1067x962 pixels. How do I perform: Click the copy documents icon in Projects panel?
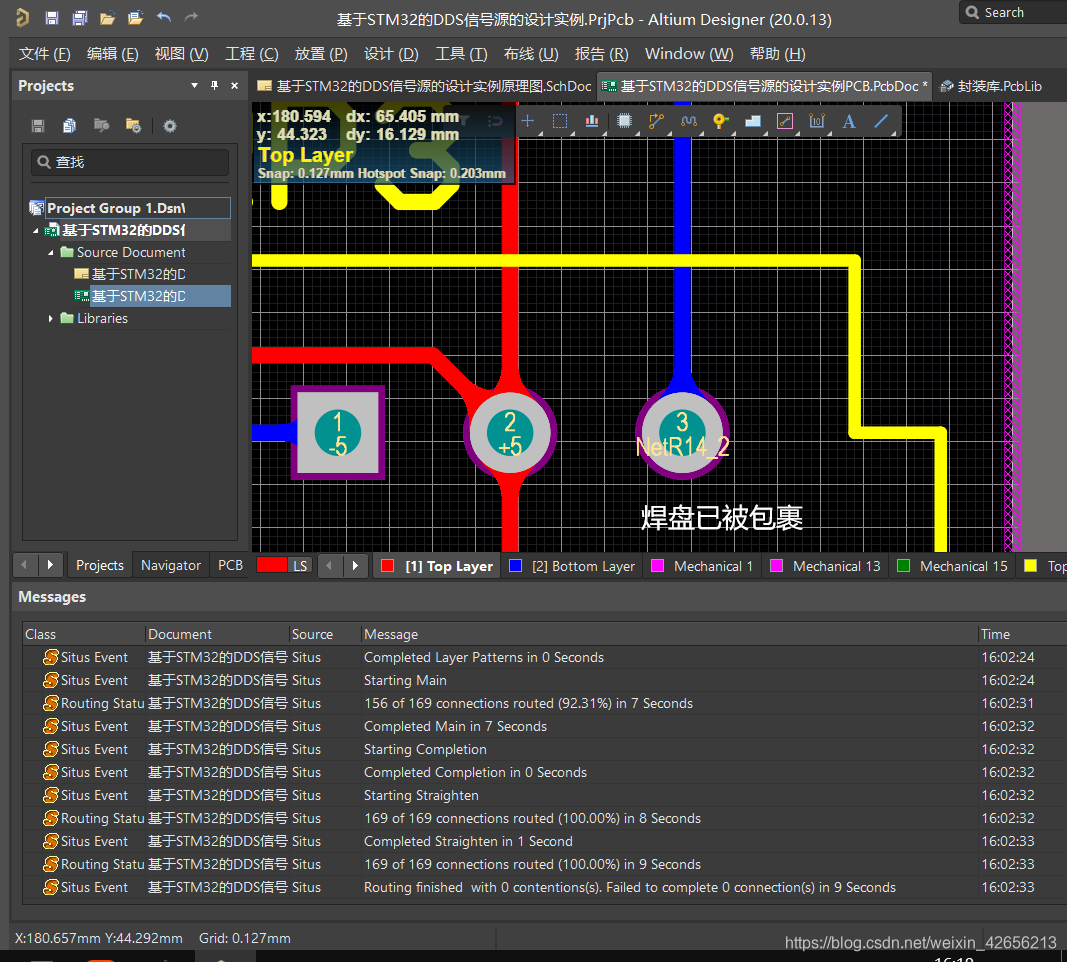69,126
